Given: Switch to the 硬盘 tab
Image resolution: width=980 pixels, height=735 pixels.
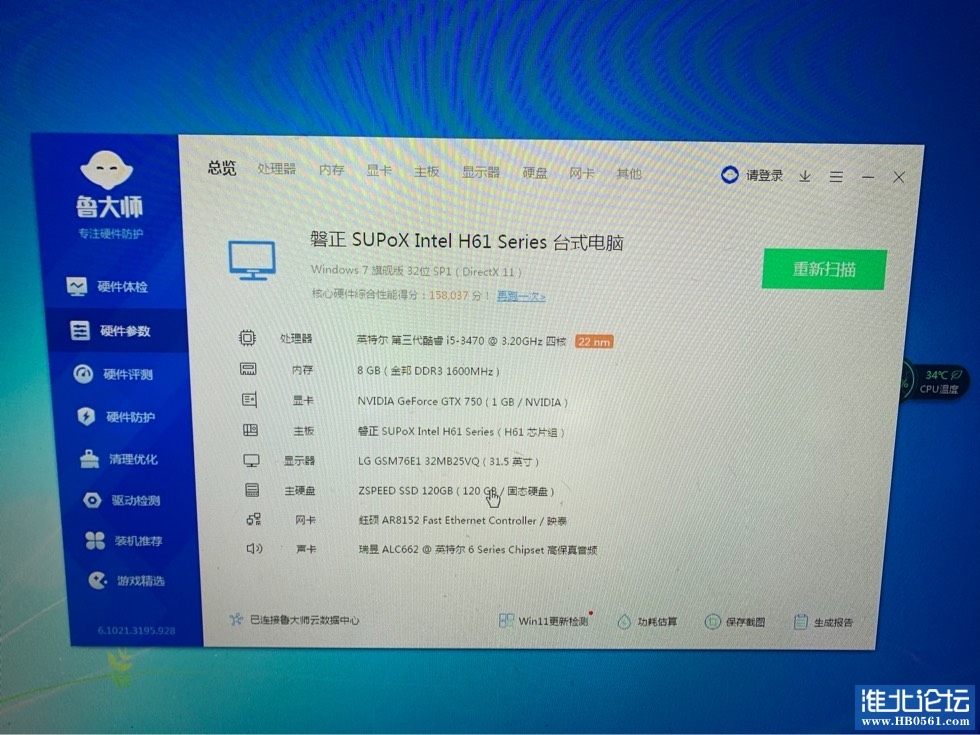Looking at the screenshot, I should [x=534, y=172].
